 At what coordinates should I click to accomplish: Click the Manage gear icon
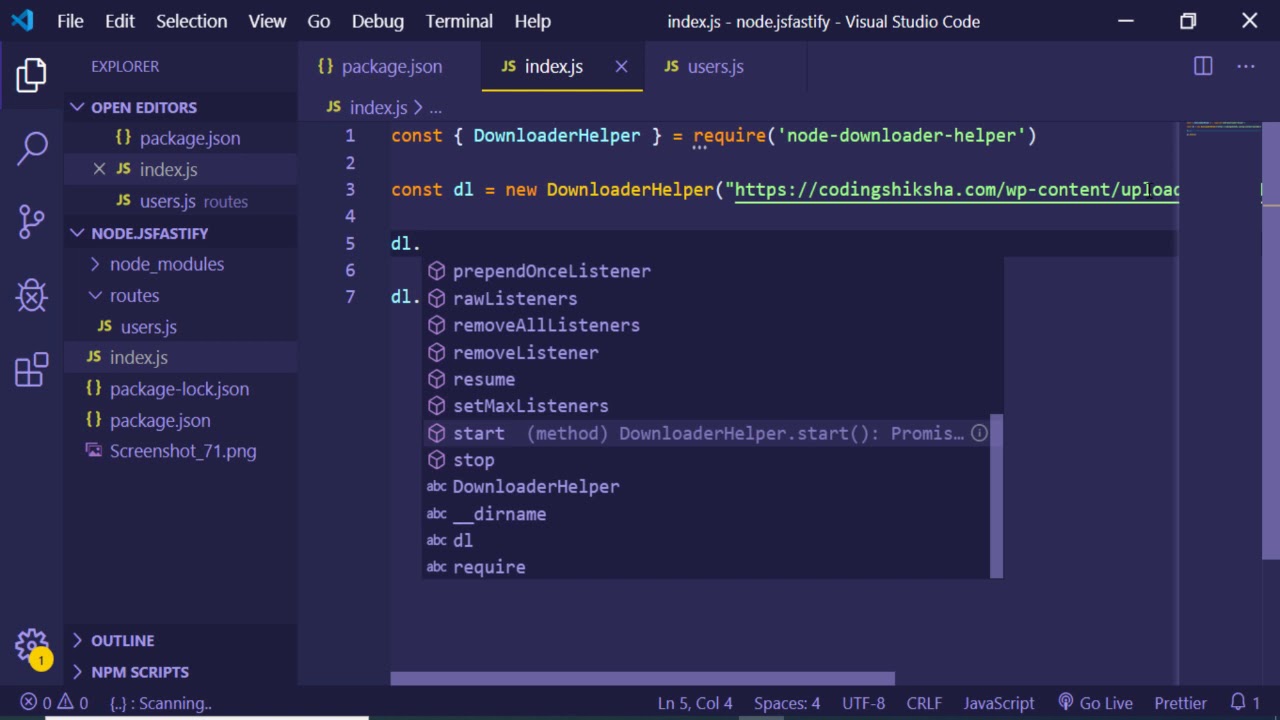pyautogui.click(x=32, y=645)
